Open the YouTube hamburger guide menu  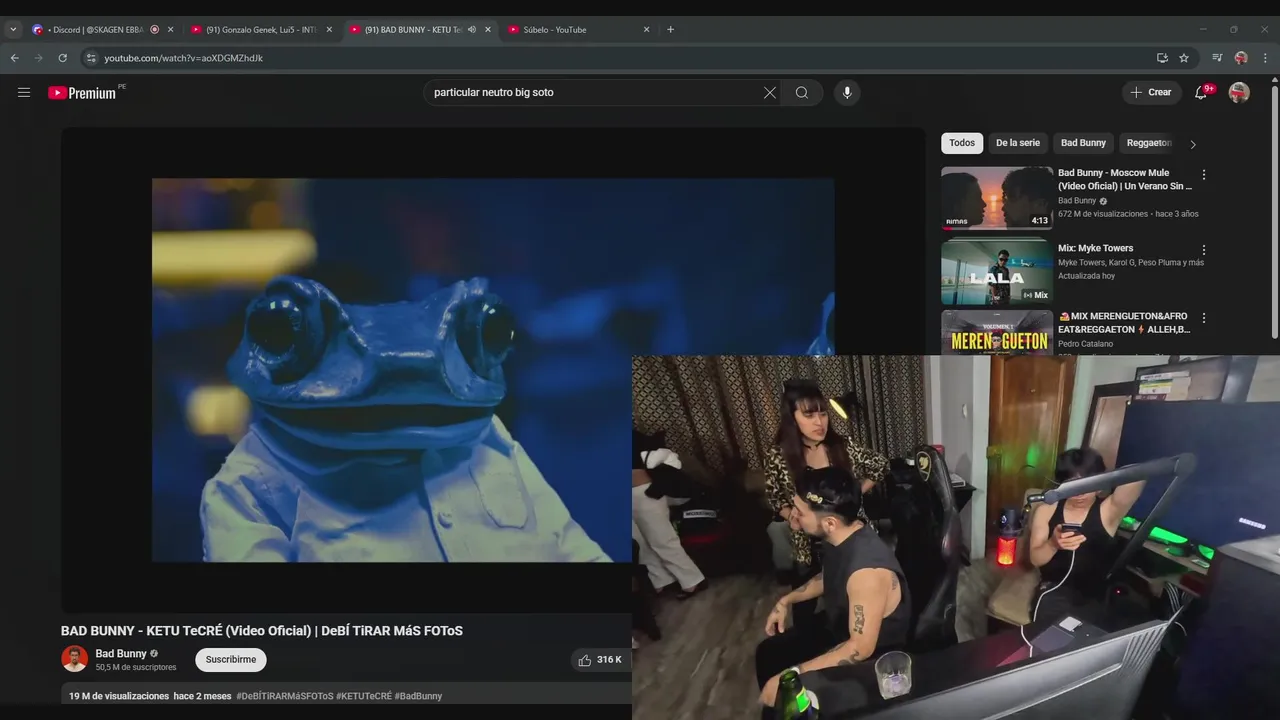tap(24, 92)
